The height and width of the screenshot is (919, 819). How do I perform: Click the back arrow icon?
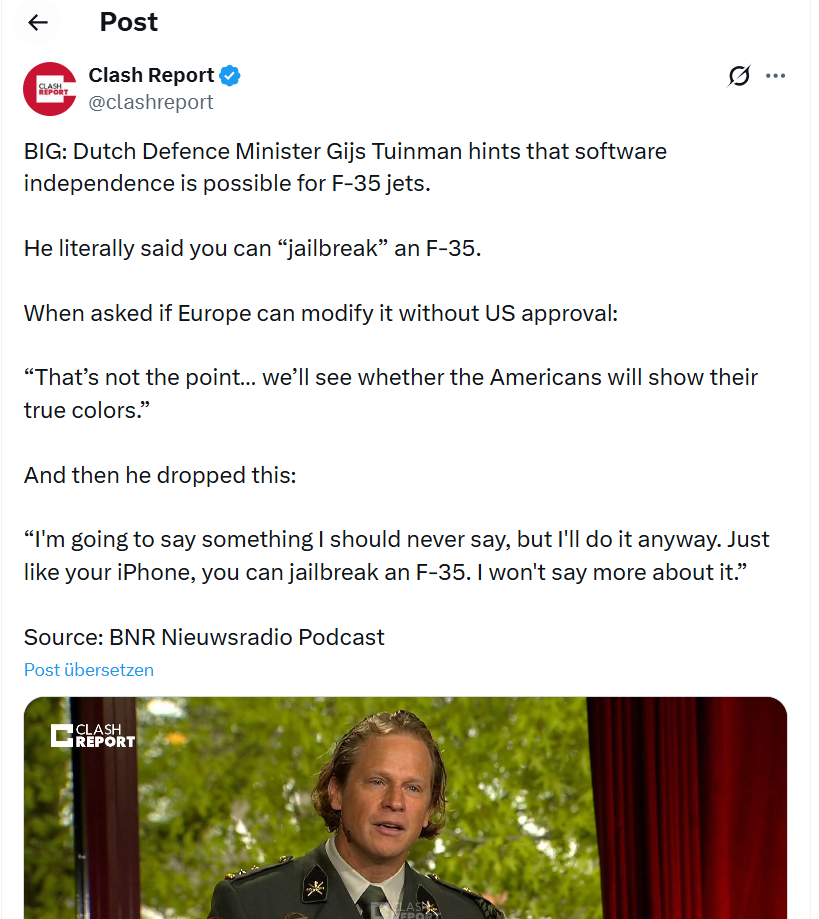point(38,23)
